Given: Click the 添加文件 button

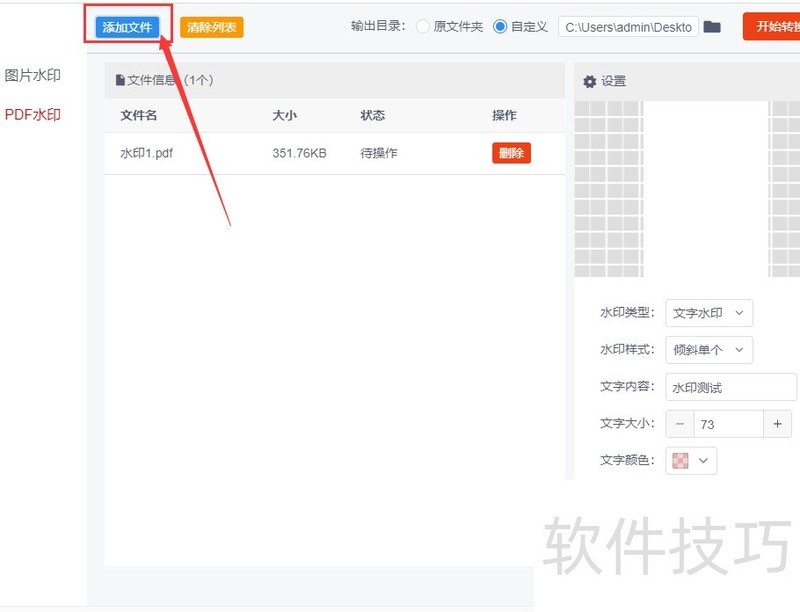Looking at the screenshot, I should click(x=127, y=27).
